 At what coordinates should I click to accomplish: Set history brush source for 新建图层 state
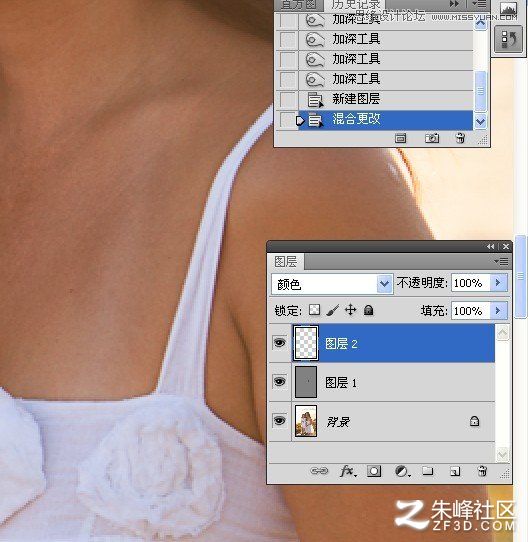287,100
